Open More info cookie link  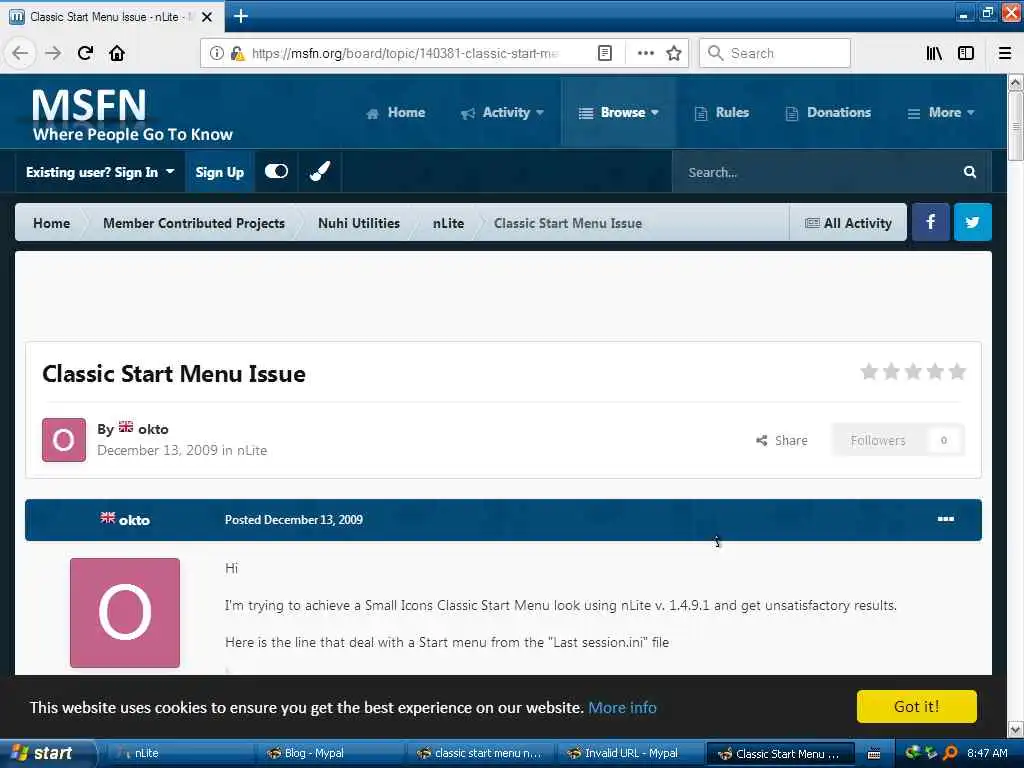pyautogui.click(x=622, y=708)
